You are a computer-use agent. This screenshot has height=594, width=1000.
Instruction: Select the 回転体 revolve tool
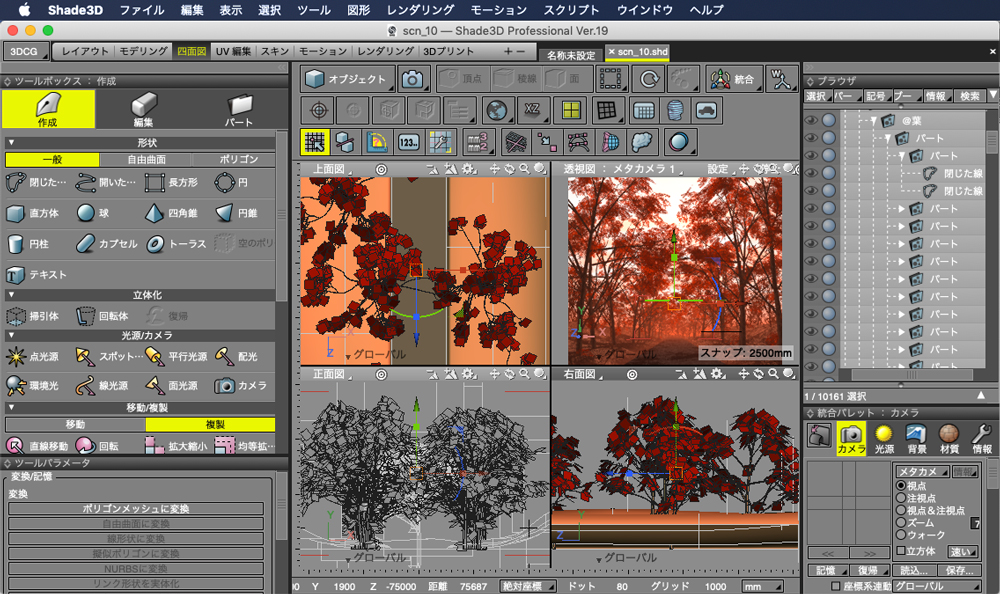click(102, 316)
